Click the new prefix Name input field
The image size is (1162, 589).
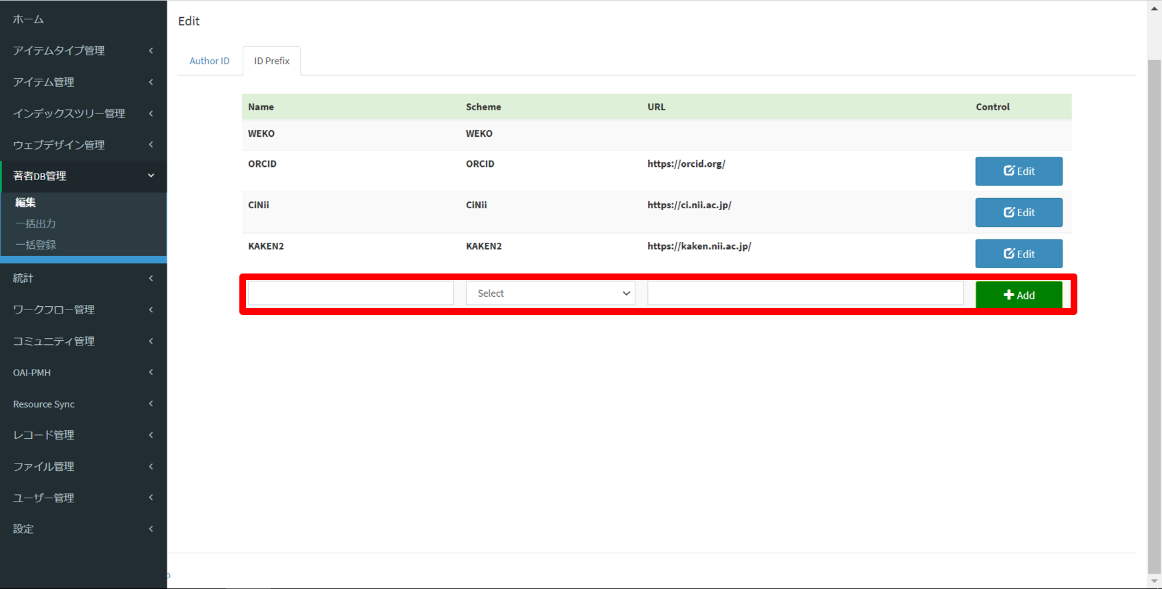(350, 293)
